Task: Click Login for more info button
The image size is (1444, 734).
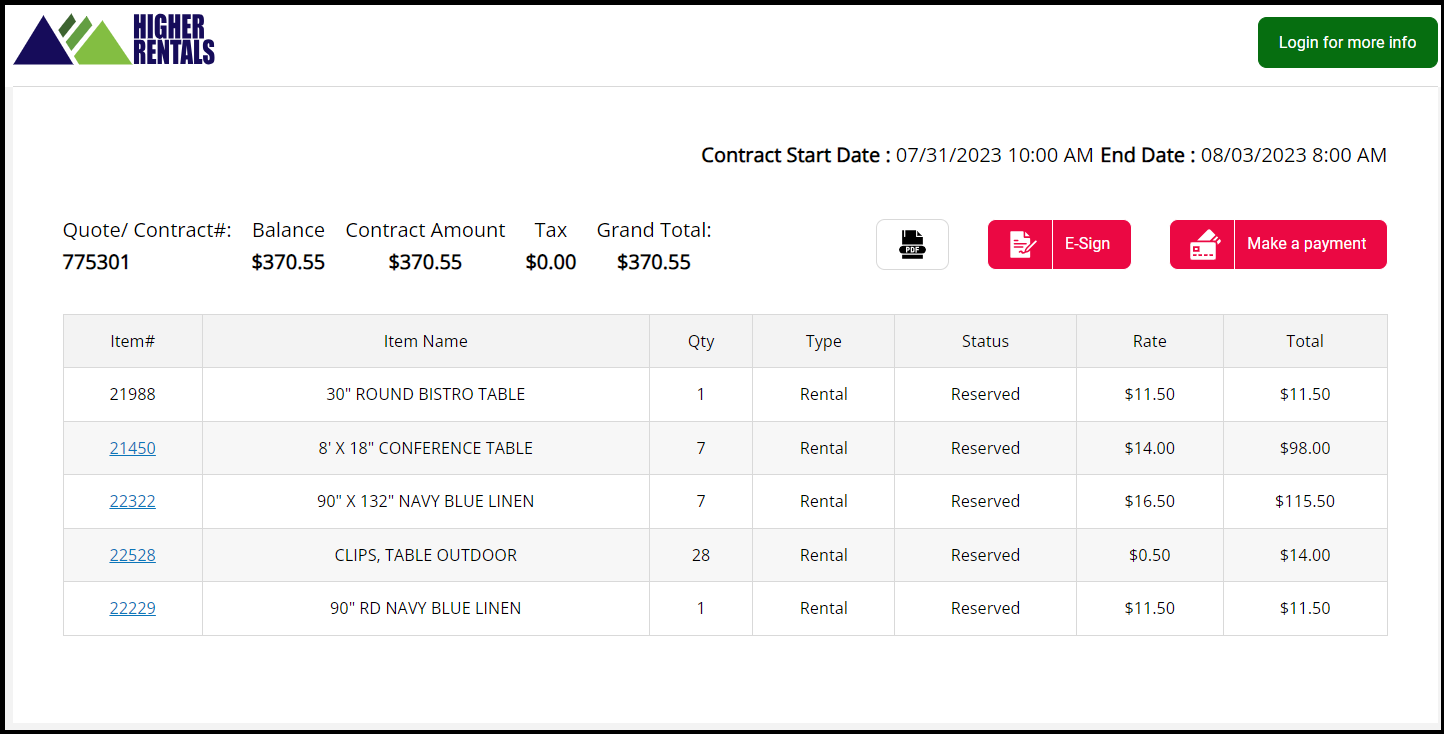Action: [1347, 43]
